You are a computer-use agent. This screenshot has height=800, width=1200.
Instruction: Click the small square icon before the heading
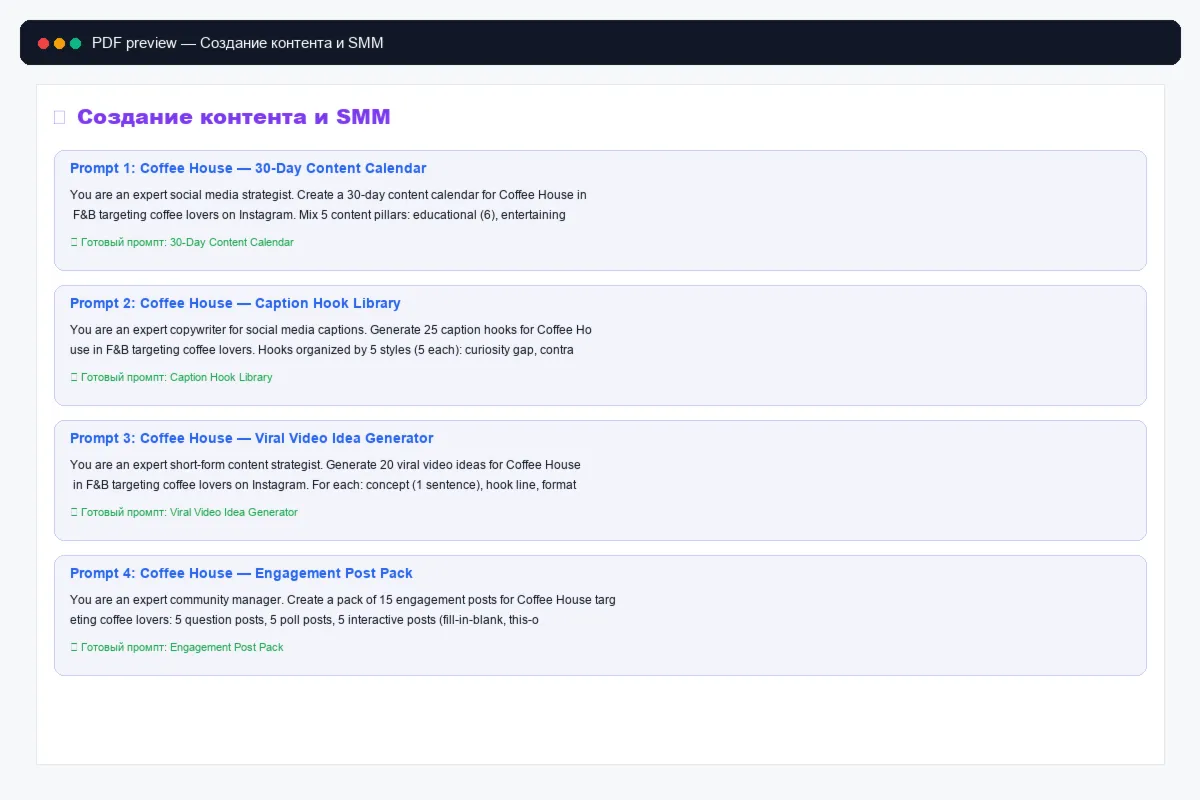59,118
